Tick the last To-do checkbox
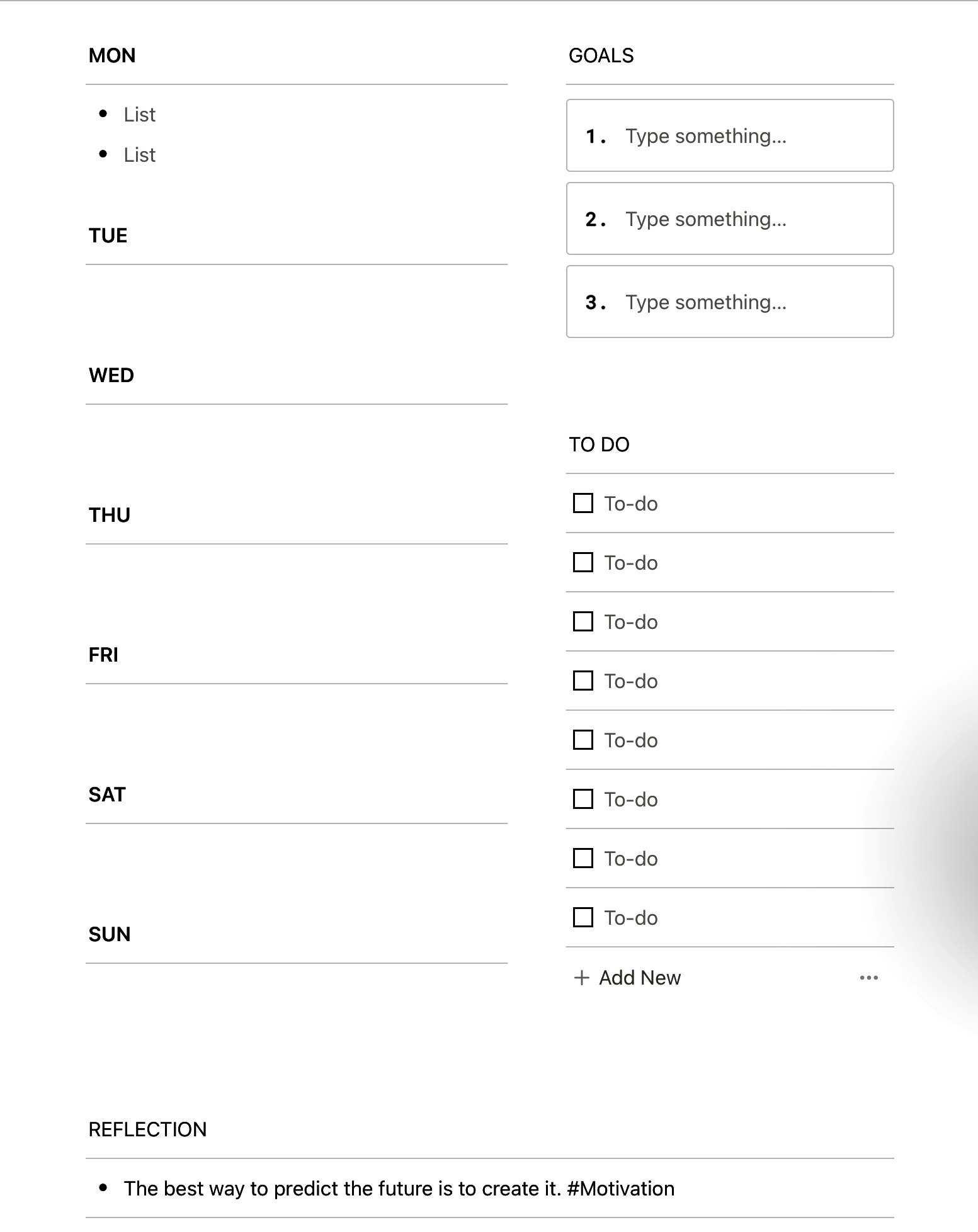This screenshot has width=978, height=1232. click(x=582, y=917)
